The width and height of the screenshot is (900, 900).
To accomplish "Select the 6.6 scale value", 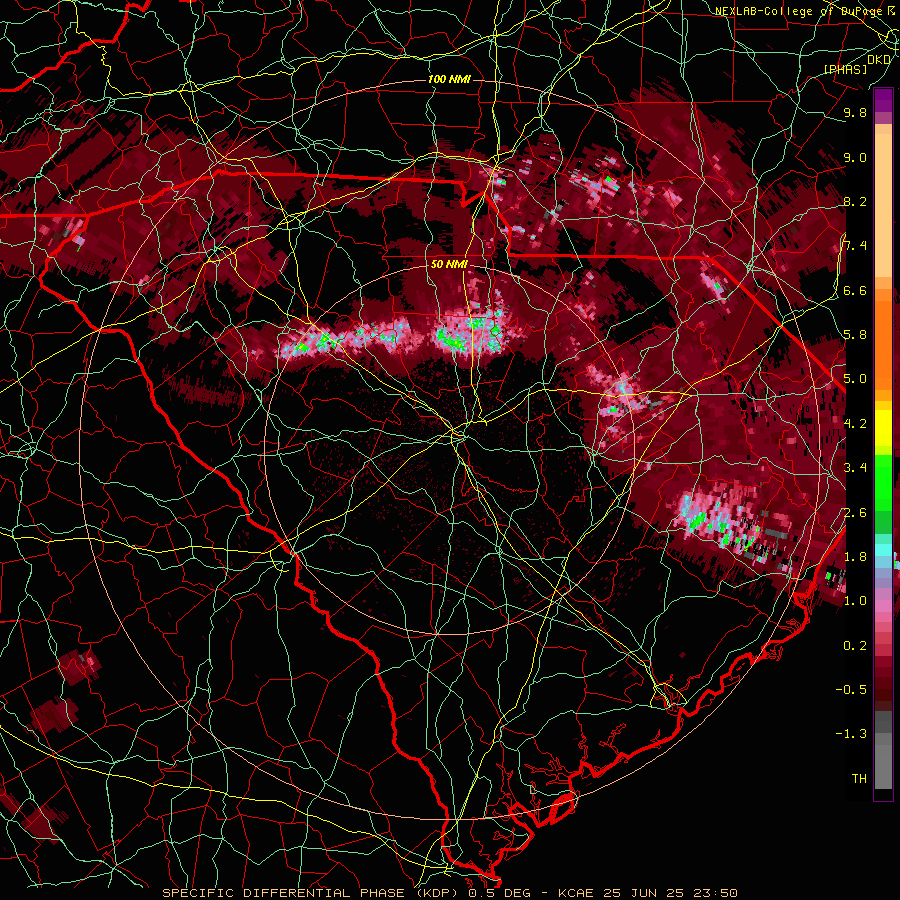I will point(855,290).
